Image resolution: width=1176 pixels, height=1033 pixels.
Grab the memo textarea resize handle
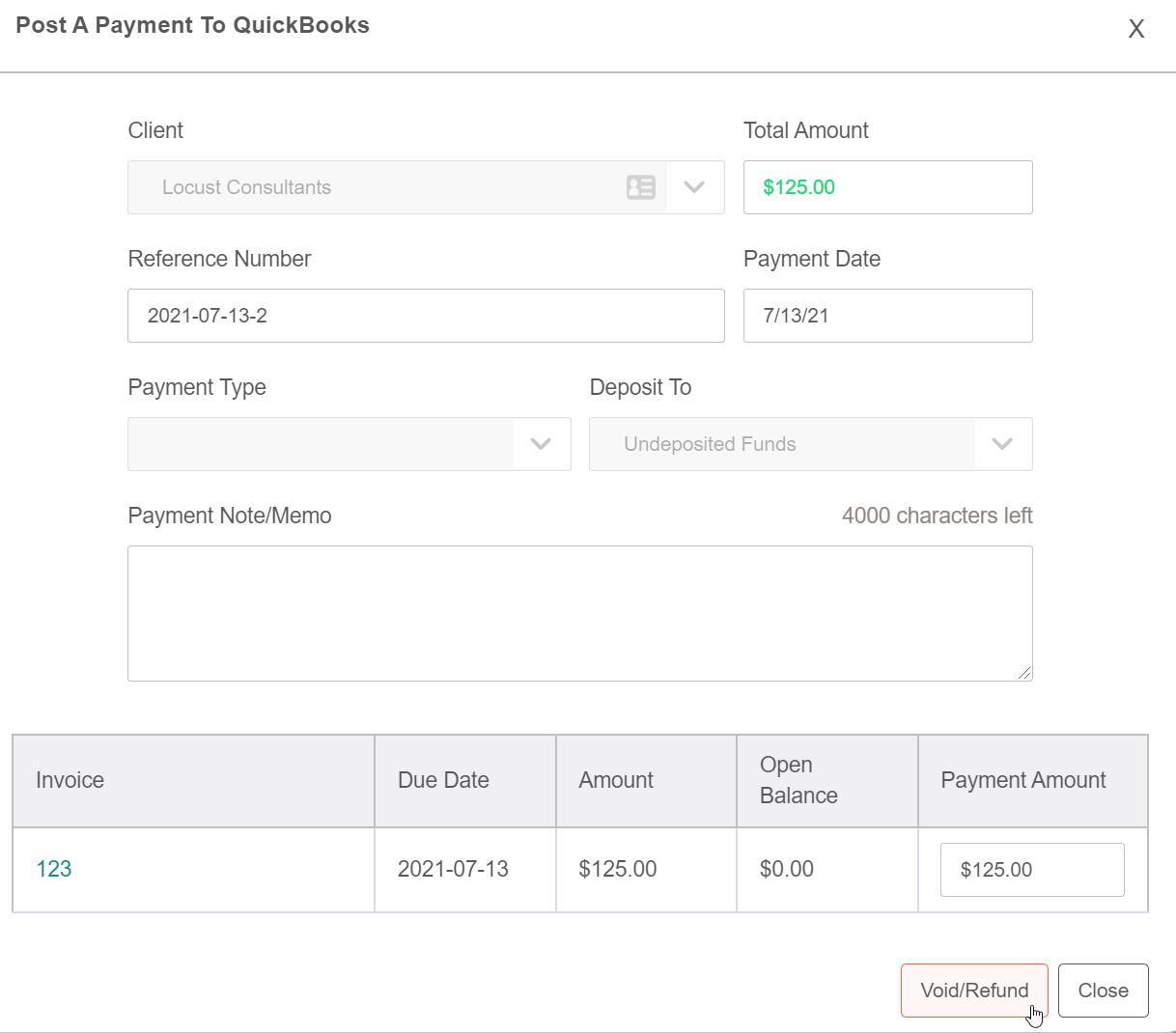[1024, 673]
